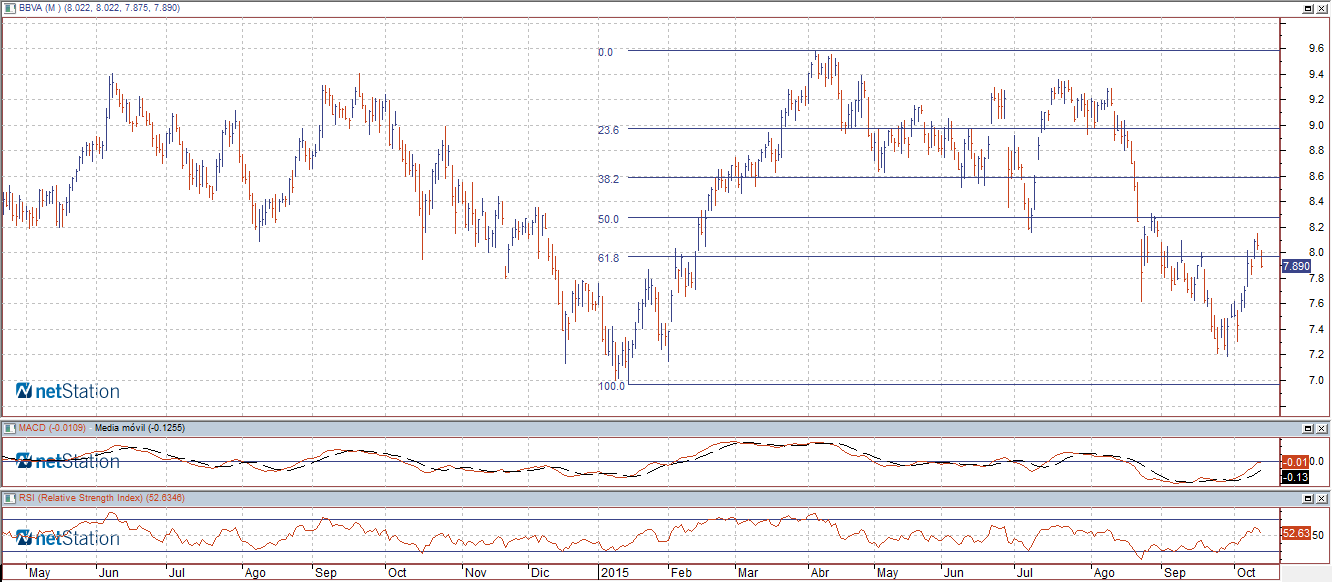Click the black -0.13 moving average tag
Screen dimensions: 1332x582
pyautogui.click(x=1295, y=477)
